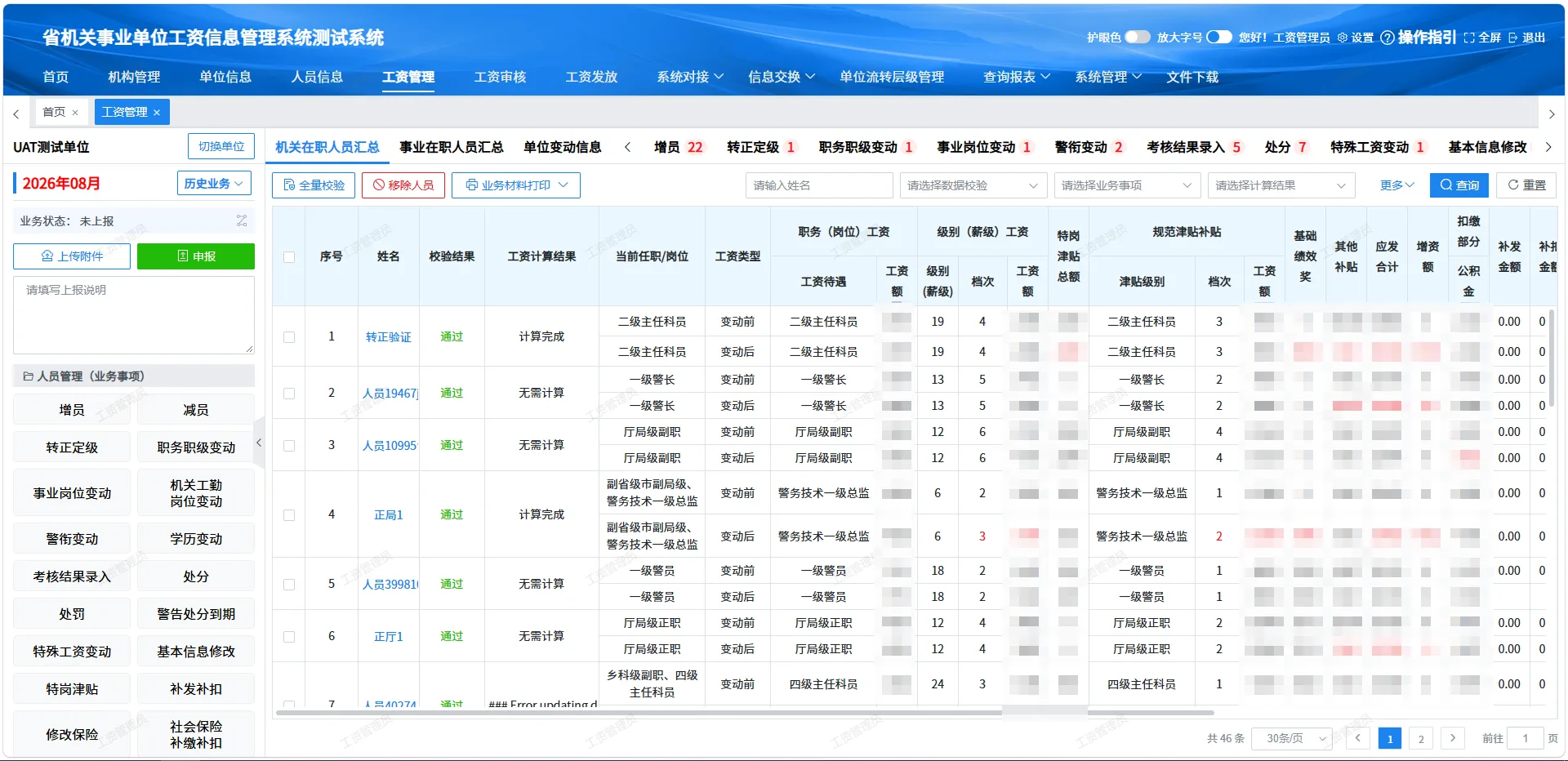Click the expand icon beside 业务状态

242,220
